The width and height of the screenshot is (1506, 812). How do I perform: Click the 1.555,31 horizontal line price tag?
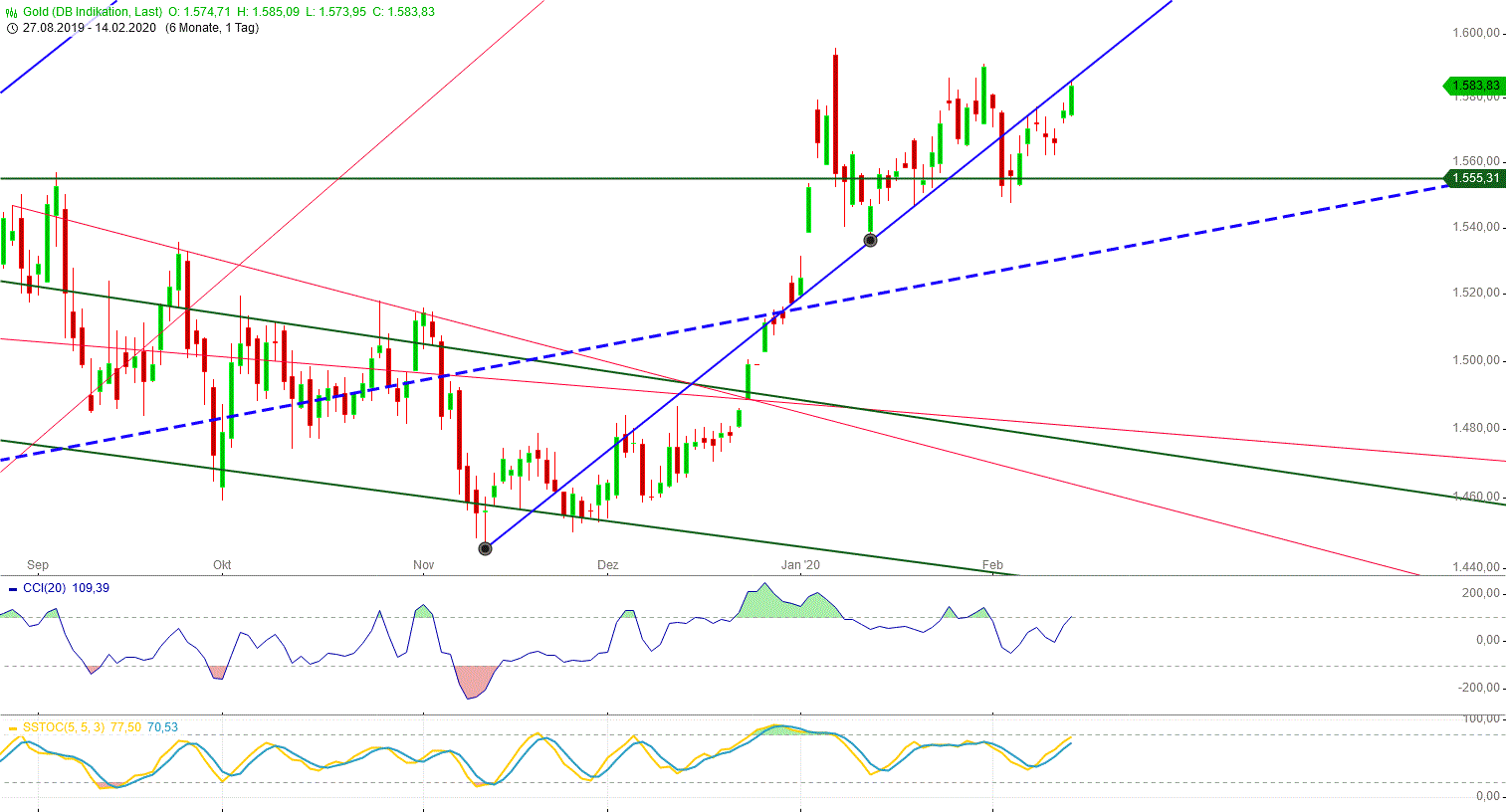[x=1473, y=178]
